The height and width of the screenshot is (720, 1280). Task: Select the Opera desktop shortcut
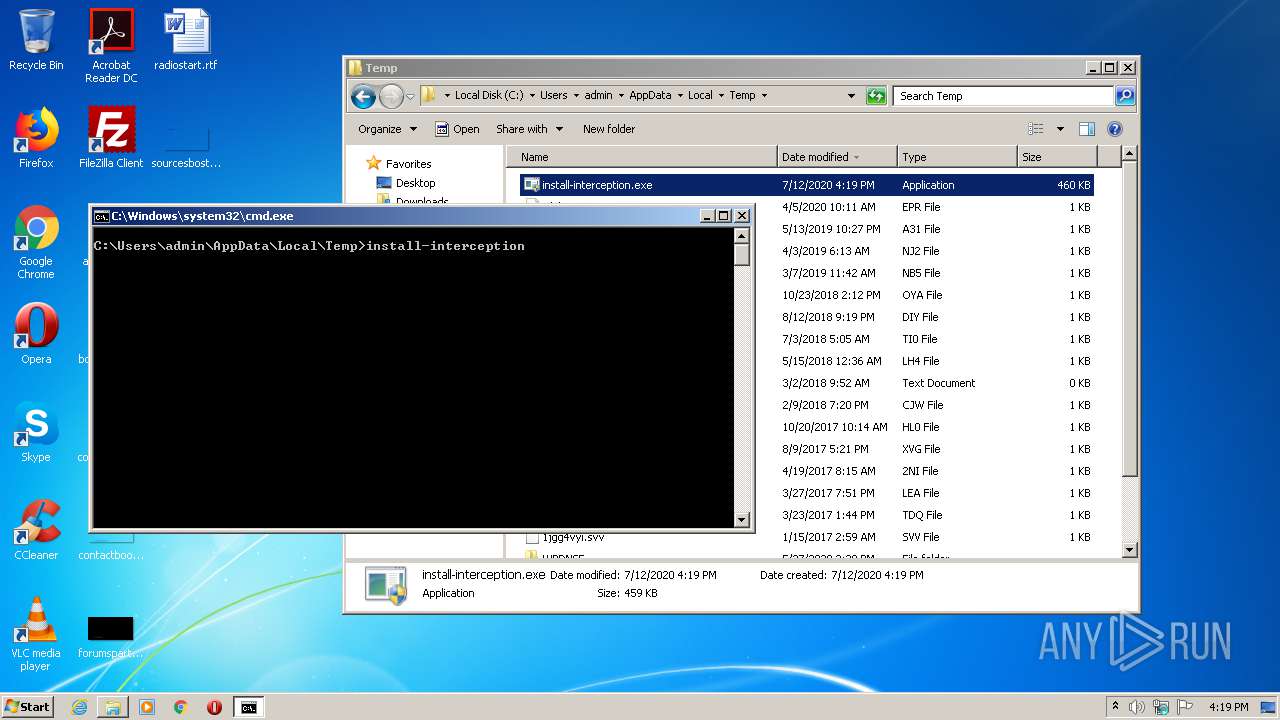click(36, 334)
